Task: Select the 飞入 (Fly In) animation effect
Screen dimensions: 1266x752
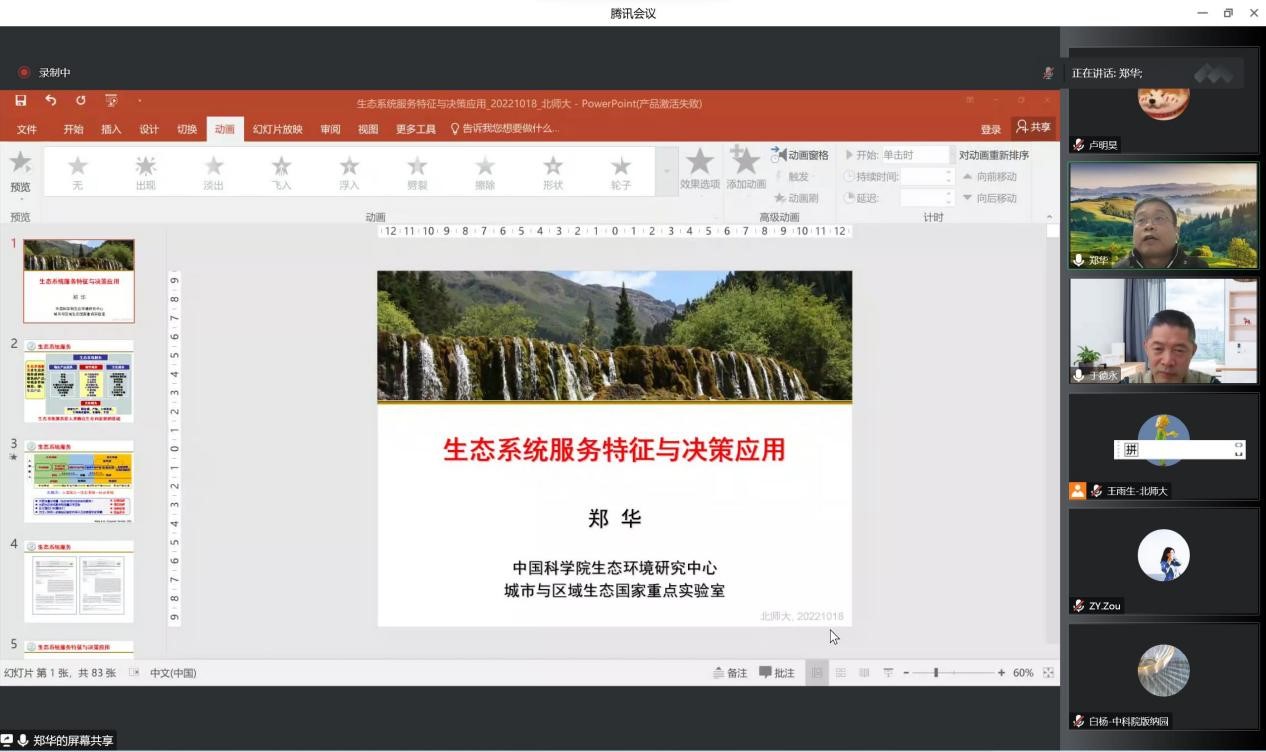Action: [x=281, y=170]
